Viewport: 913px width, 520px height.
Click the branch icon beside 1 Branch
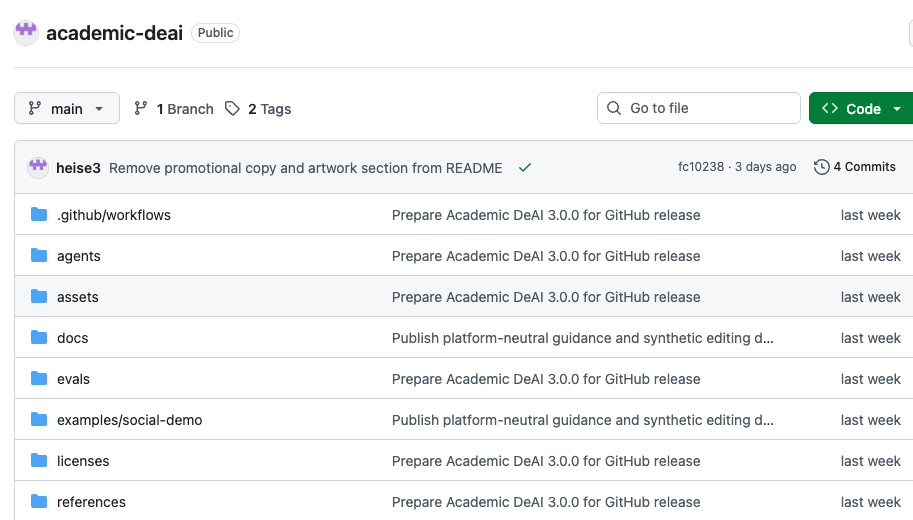(140, 108)
